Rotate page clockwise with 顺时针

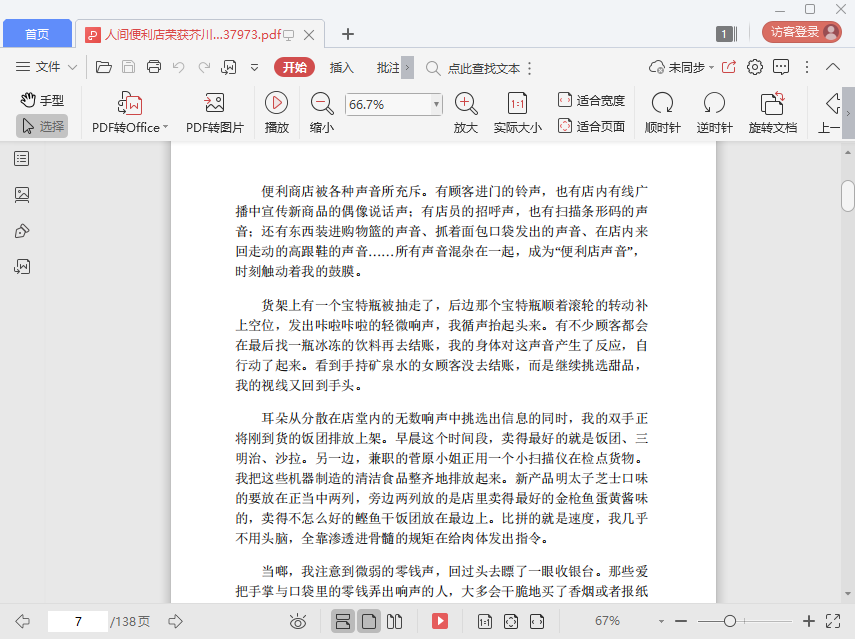(x=662, y=103)
